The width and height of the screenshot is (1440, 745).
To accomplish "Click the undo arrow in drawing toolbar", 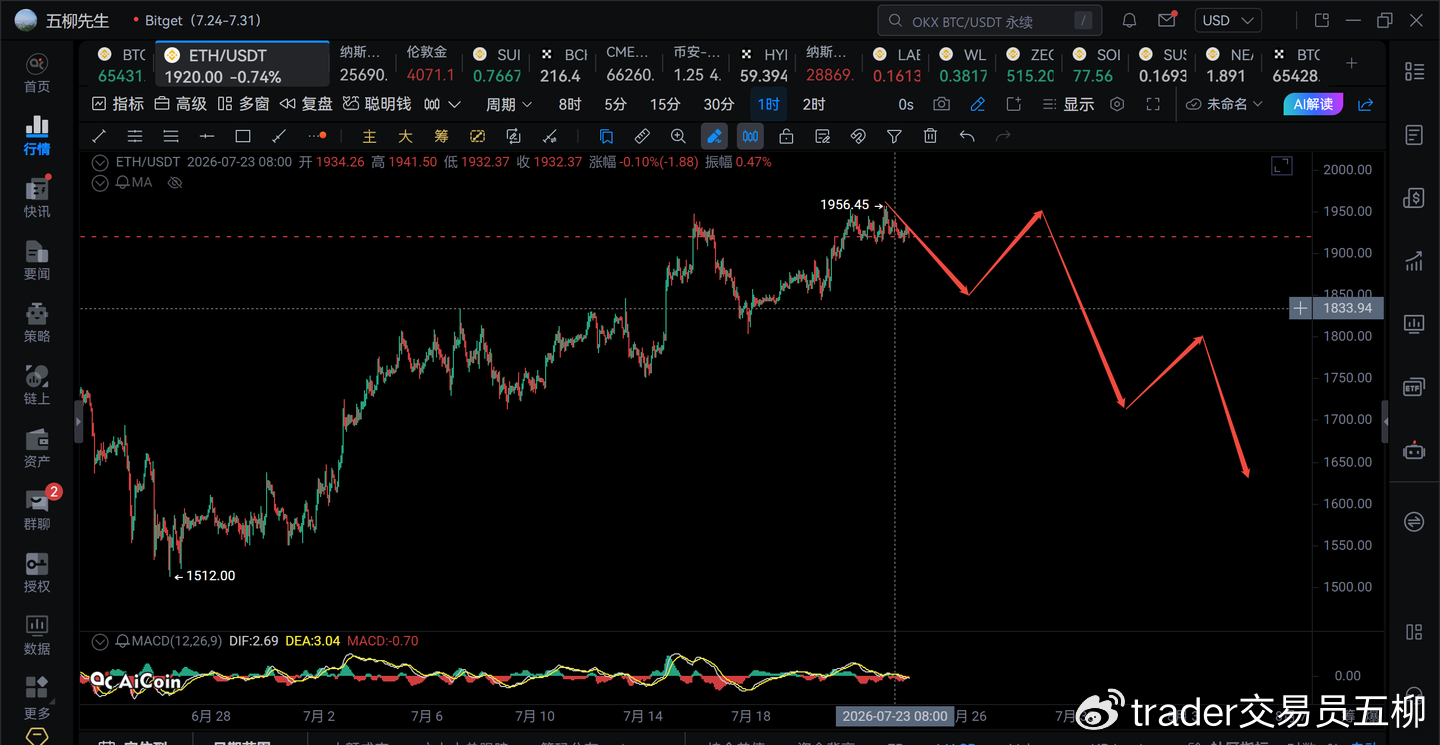I will click(x=967, y=136).
